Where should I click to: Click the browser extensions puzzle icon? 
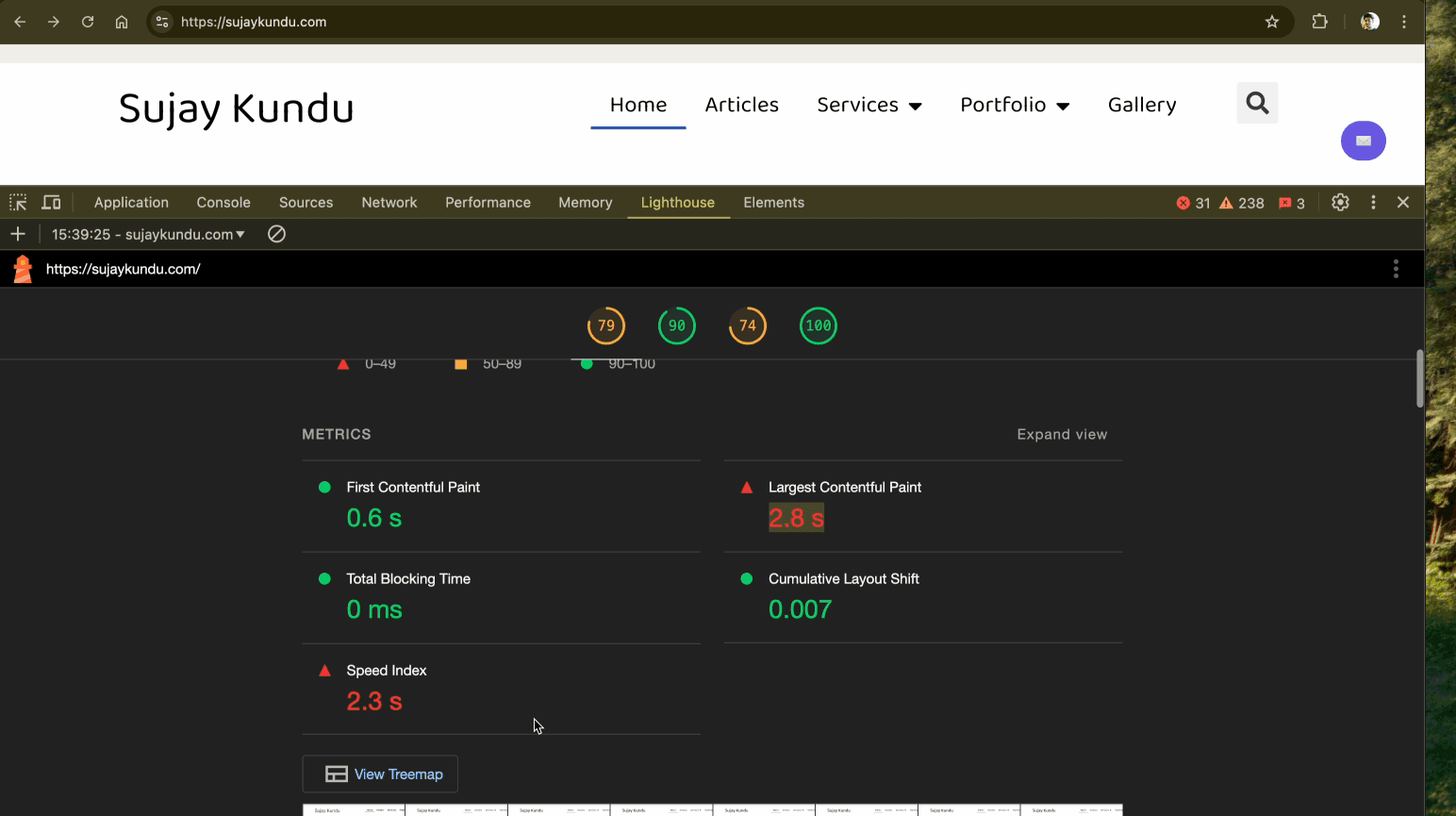[x=1319, y=21]
